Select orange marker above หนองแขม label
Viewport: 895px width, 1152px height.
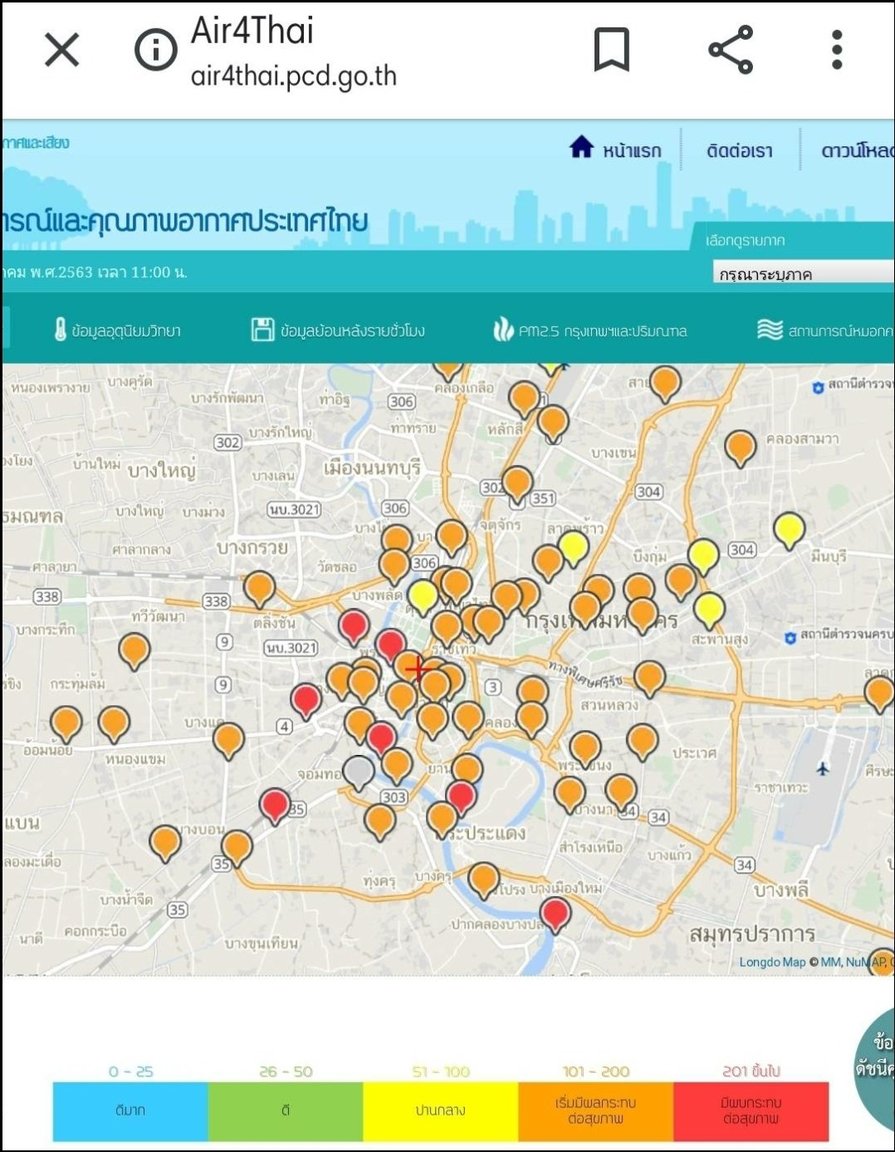[115, 723]
